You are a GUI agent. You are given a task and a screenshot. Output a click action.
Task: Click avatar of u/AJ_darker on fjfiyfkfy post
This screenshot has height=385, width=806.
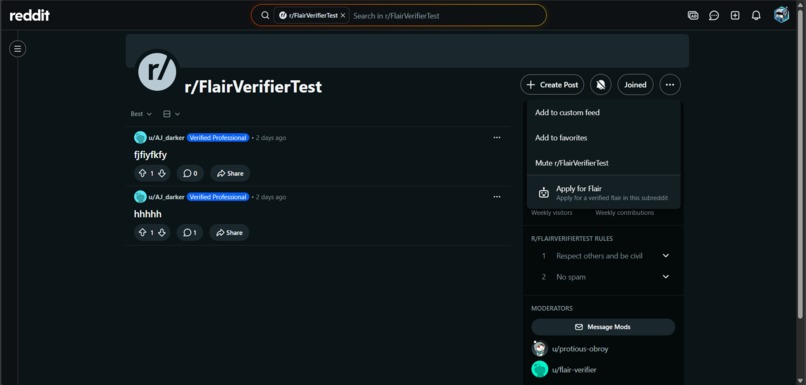tap(140, 138)
